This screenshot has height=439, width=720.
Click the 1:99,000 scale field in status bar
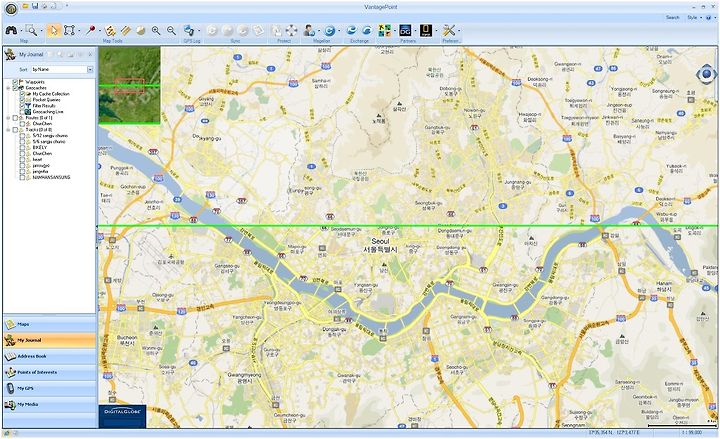coord(692,433)
